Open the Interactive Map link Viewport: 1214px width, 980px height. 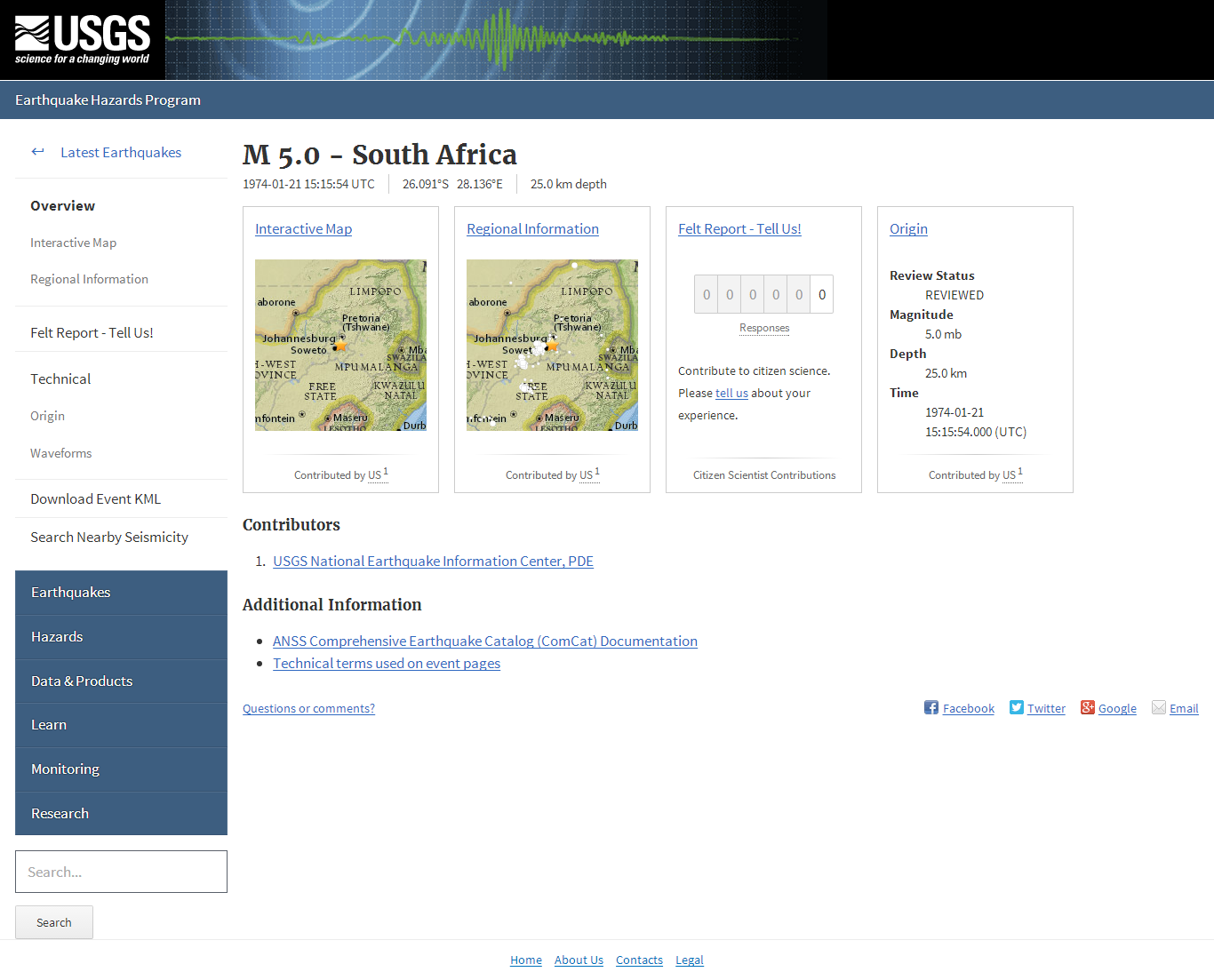pos(303,228)
